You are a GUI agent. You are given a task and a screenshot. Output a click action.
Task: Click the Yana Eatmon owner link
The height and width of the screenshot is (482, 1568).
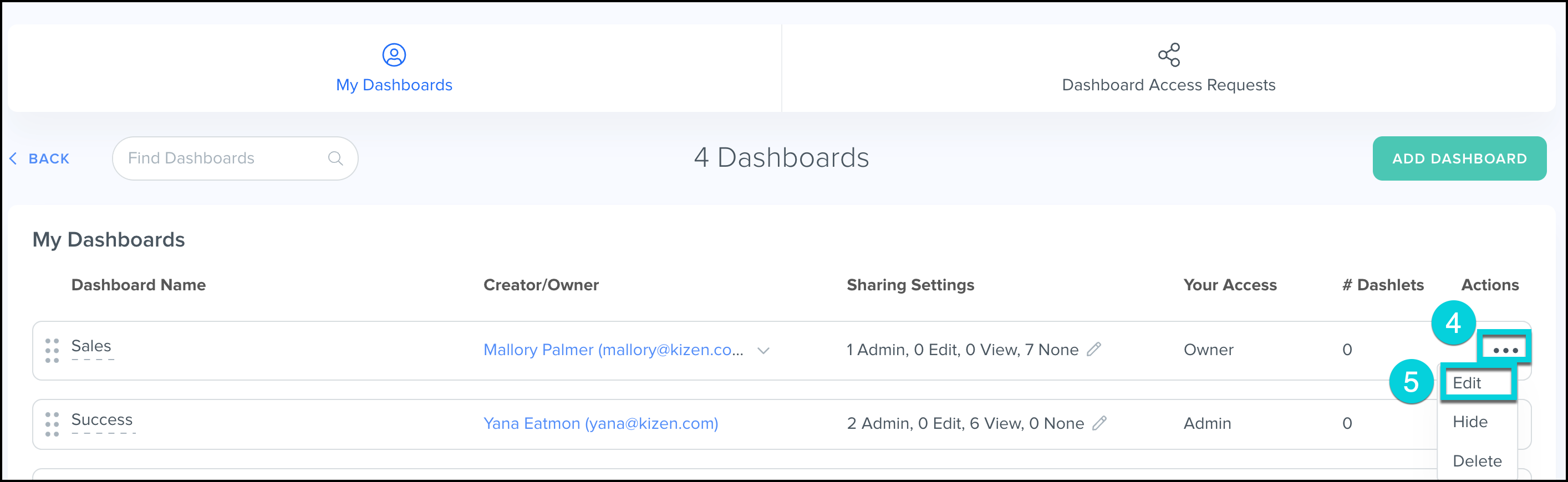(x=600, y=423)
